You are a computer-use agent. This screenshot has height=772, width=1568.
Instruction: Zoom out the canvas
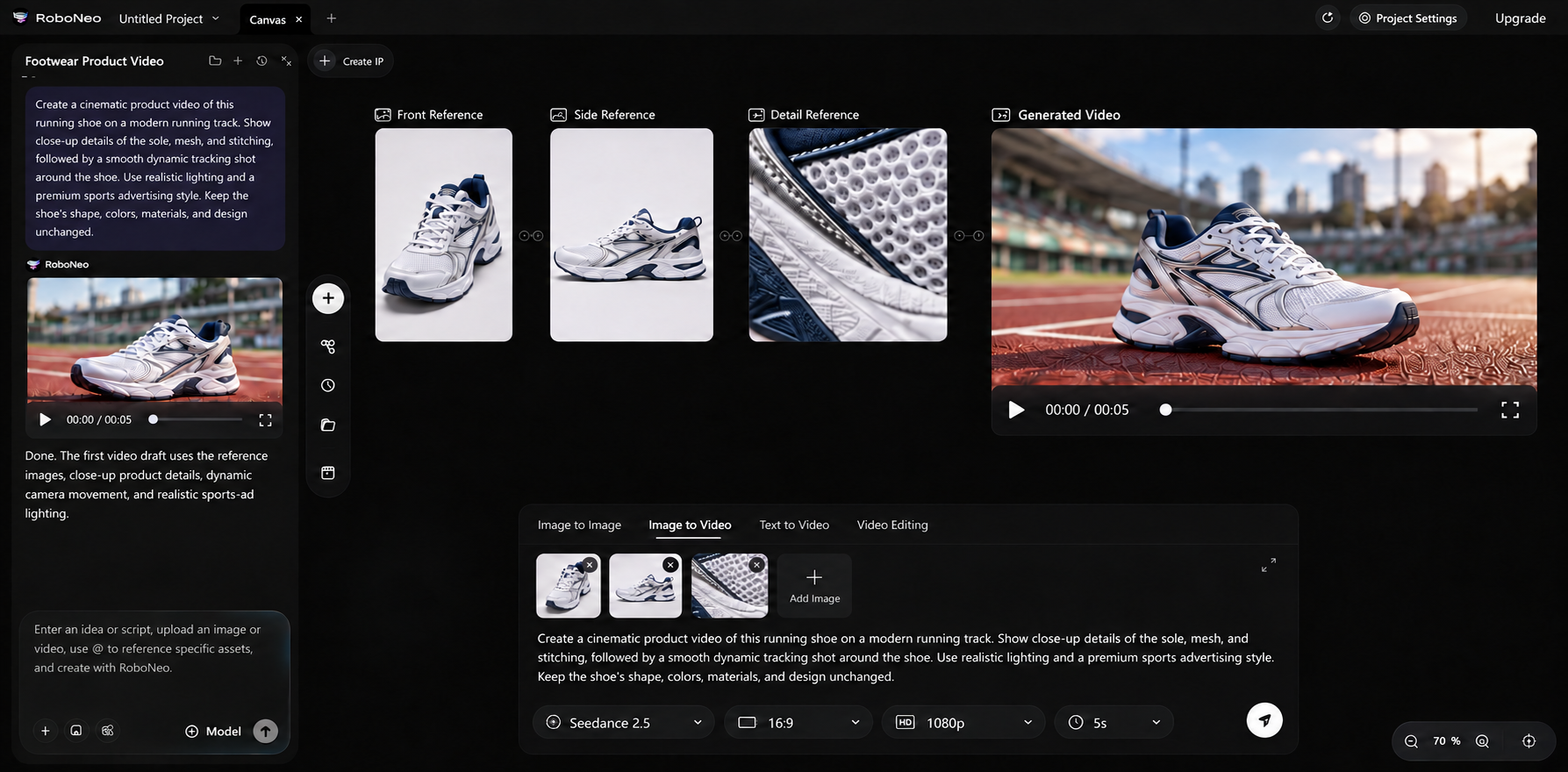[x=1411, y=741]
